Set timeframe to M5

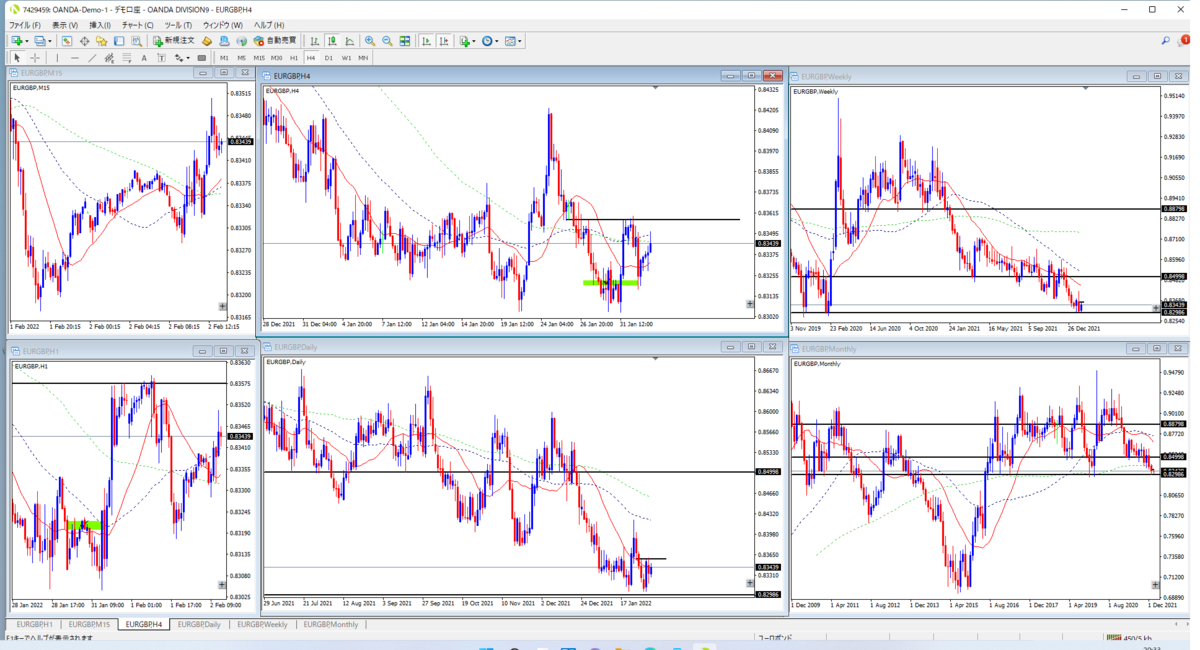[241, 58]
